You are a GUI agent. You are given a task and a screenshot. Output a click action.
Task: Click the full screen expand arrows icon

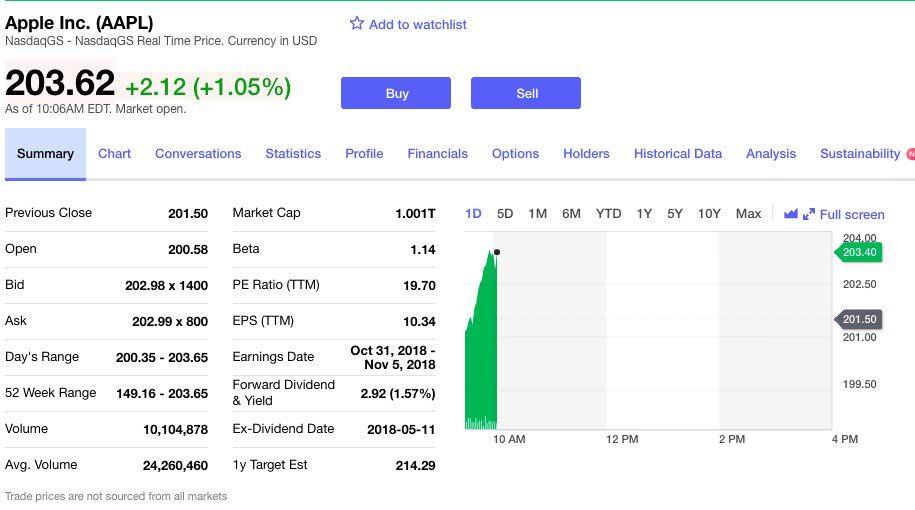[x=809, y=214]
